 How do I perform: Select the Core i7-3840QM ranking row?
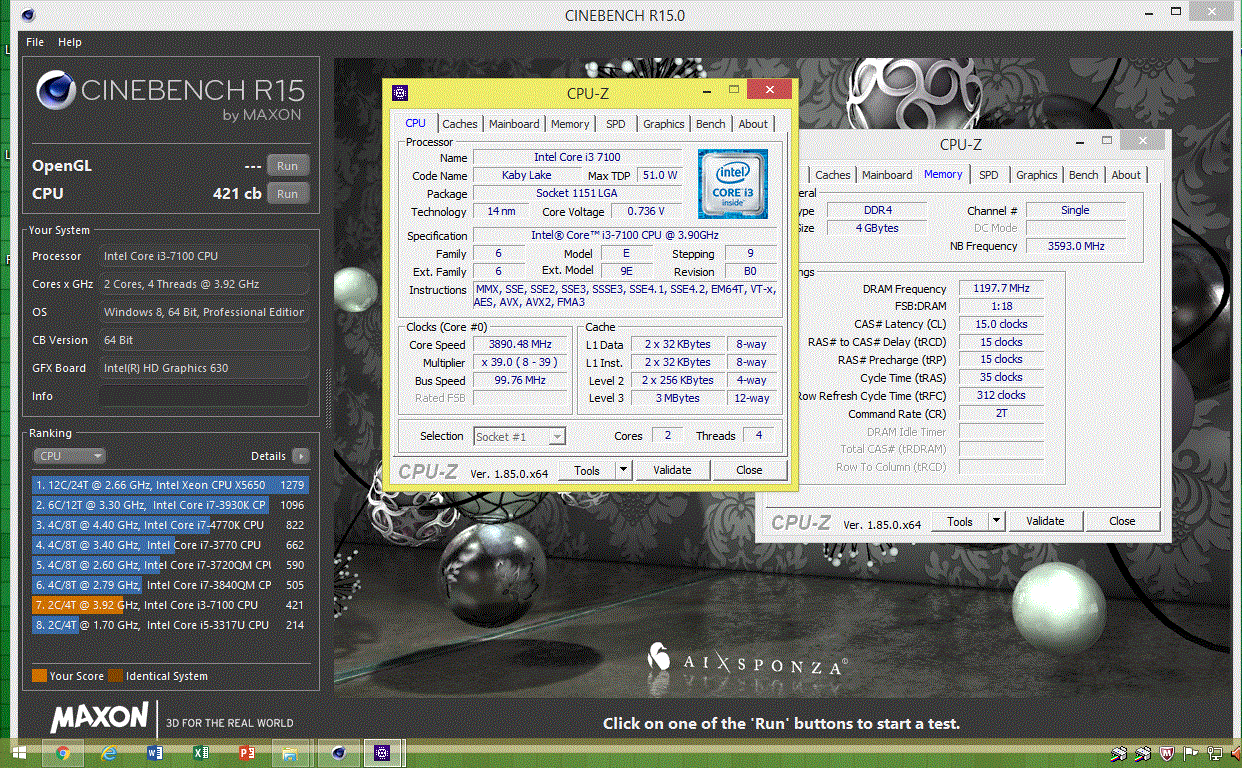pyautogui.click(x=170, y=585)
